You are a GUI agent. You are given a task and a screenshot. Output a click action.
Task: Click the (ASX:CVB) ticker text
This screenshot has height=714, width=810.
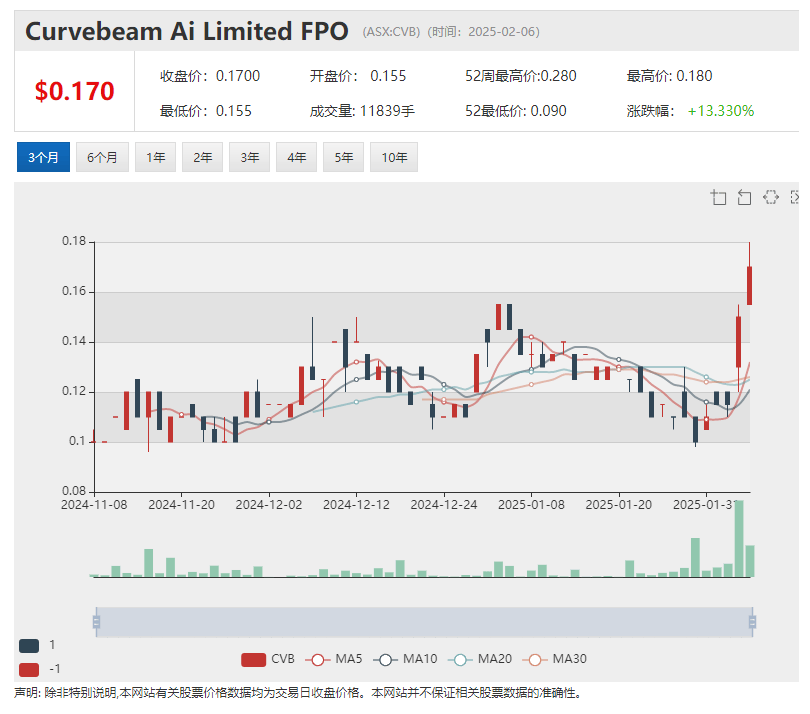tap(392, 32)
